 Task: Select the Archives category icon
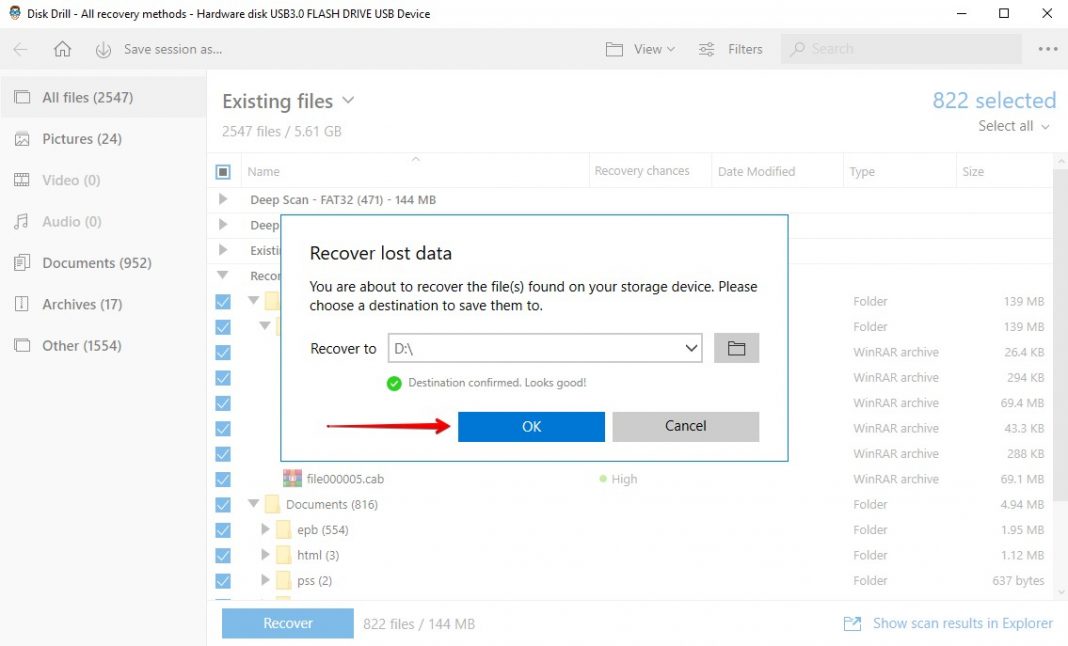coord(22,304)
